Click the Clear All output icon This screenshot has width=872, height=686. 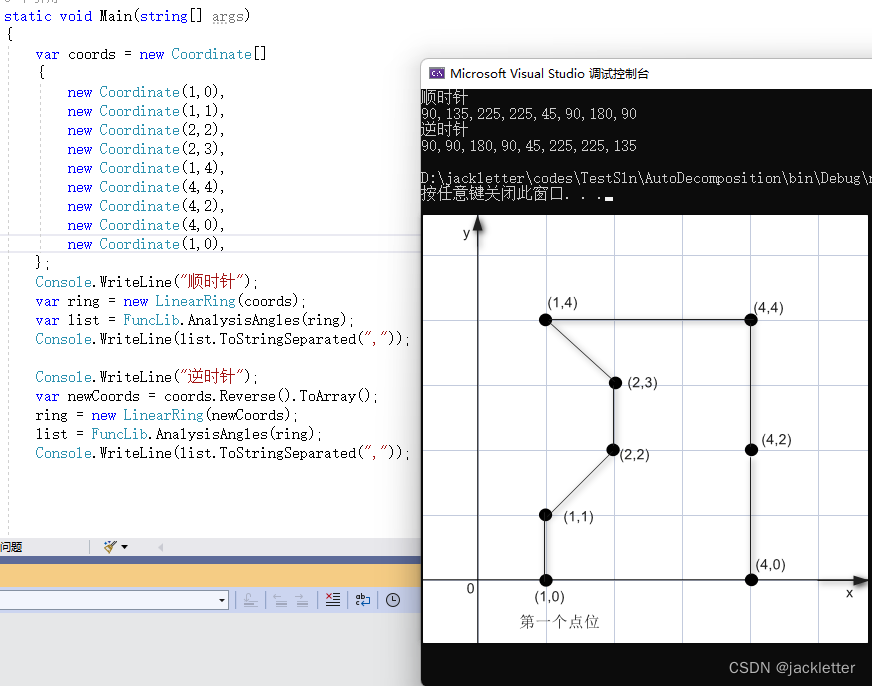[332, 600]
